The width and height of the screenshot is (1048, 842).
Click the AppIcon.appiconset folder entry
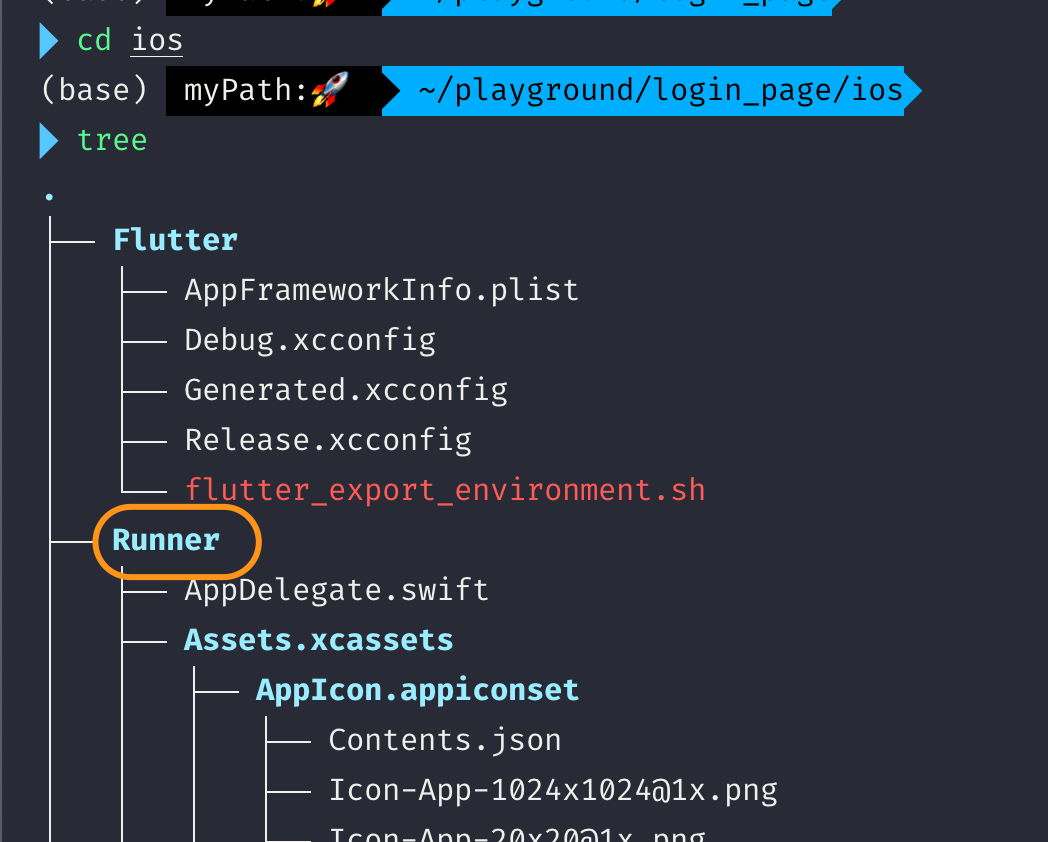417,690
